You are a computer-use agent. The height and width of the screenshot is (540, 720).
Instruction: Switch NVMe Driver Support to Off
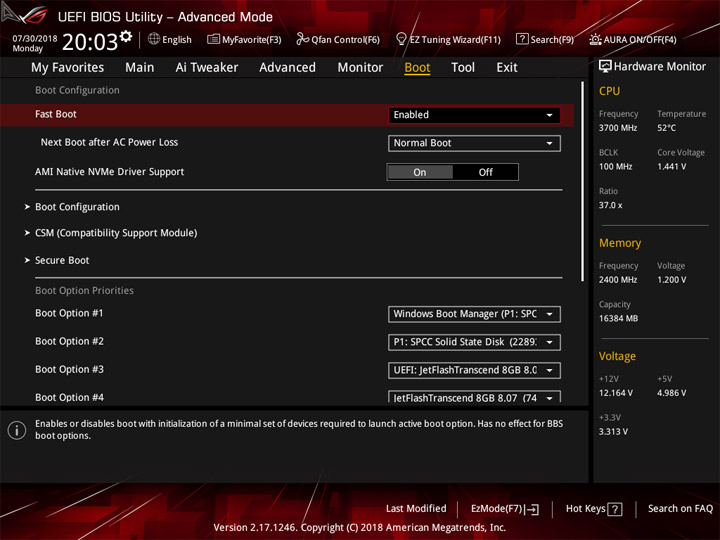[x=485, y=172]
